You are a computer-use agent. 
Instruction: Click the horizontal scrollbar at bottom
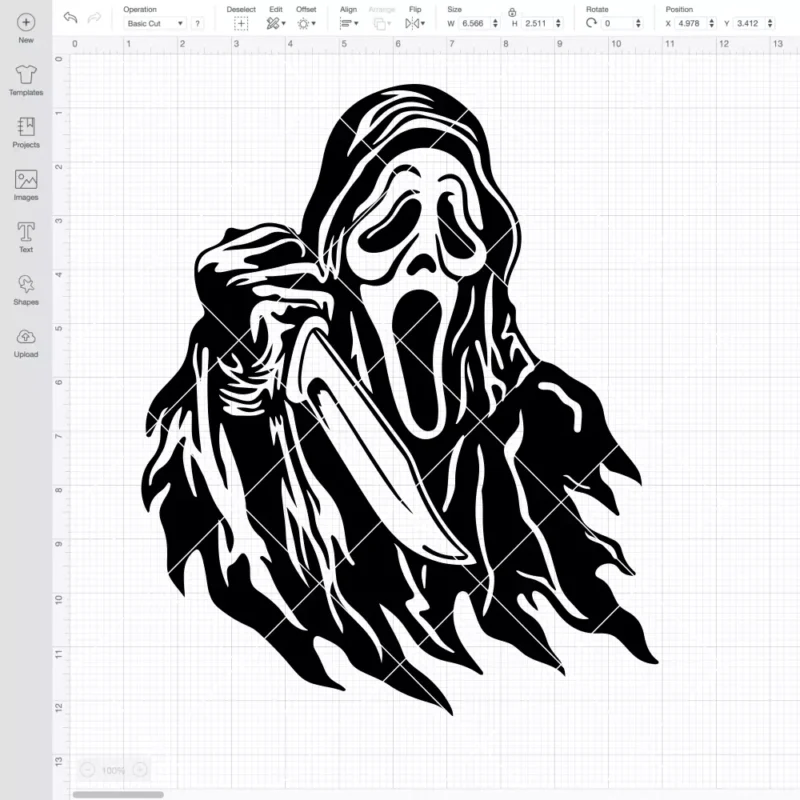(x=118, y=794)
